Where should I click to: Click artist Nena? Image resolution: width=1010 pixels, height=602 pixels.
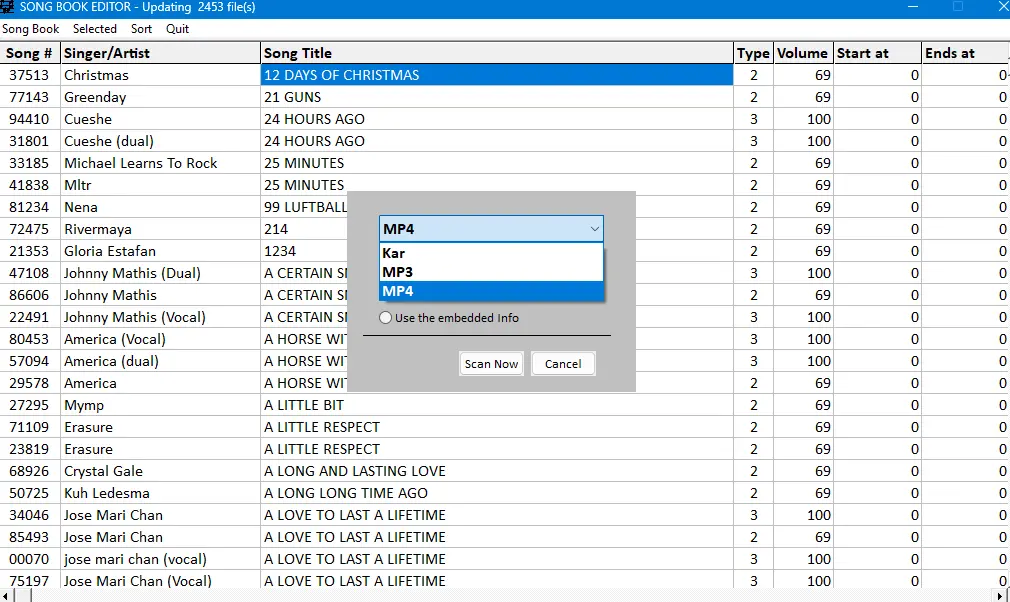[x=160, y=207]
